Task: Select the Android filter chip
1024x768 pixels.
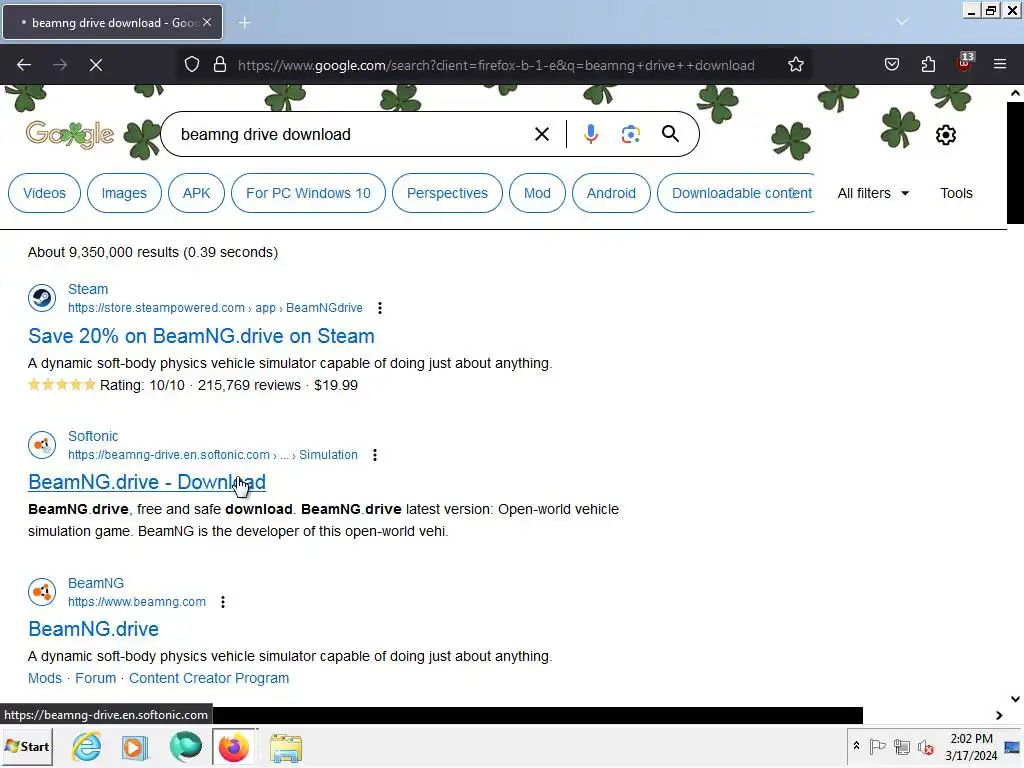Action: click(611, 193)
